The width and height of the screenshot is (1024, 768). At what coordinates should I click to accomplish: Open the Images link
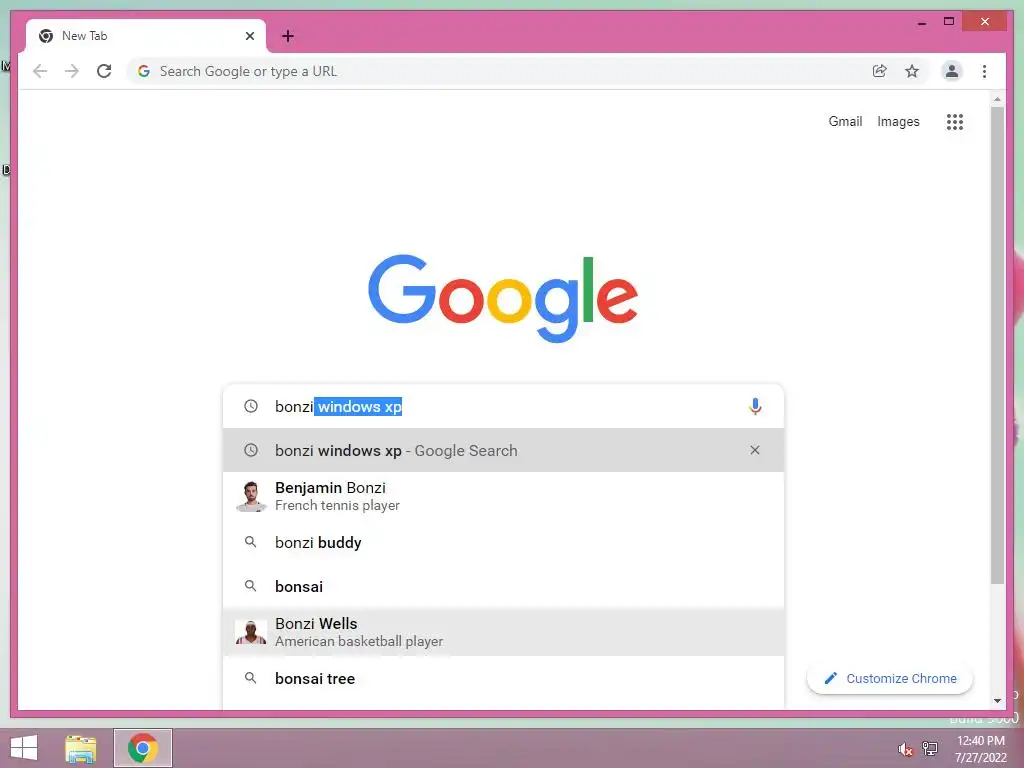898,121
